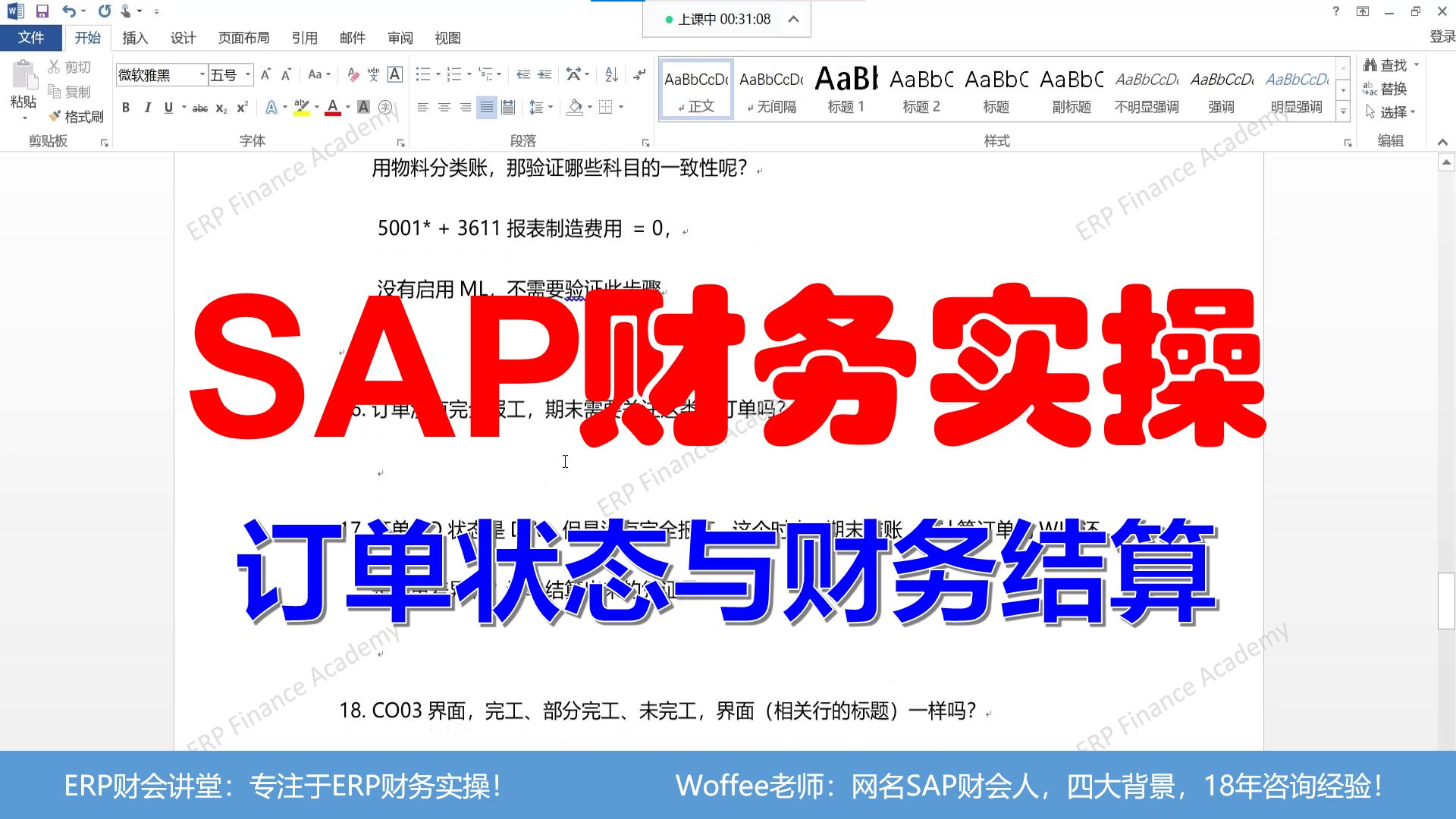Apply paragraph shading paint bucket
This screenshot has width=1456, height=819.
click(575, 108)
